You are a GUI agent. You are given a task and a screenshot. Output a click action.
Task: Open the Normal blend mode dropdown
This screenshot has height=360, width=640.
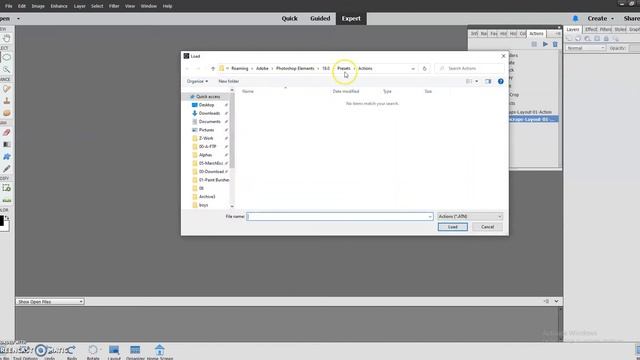(x=585, y=48)
